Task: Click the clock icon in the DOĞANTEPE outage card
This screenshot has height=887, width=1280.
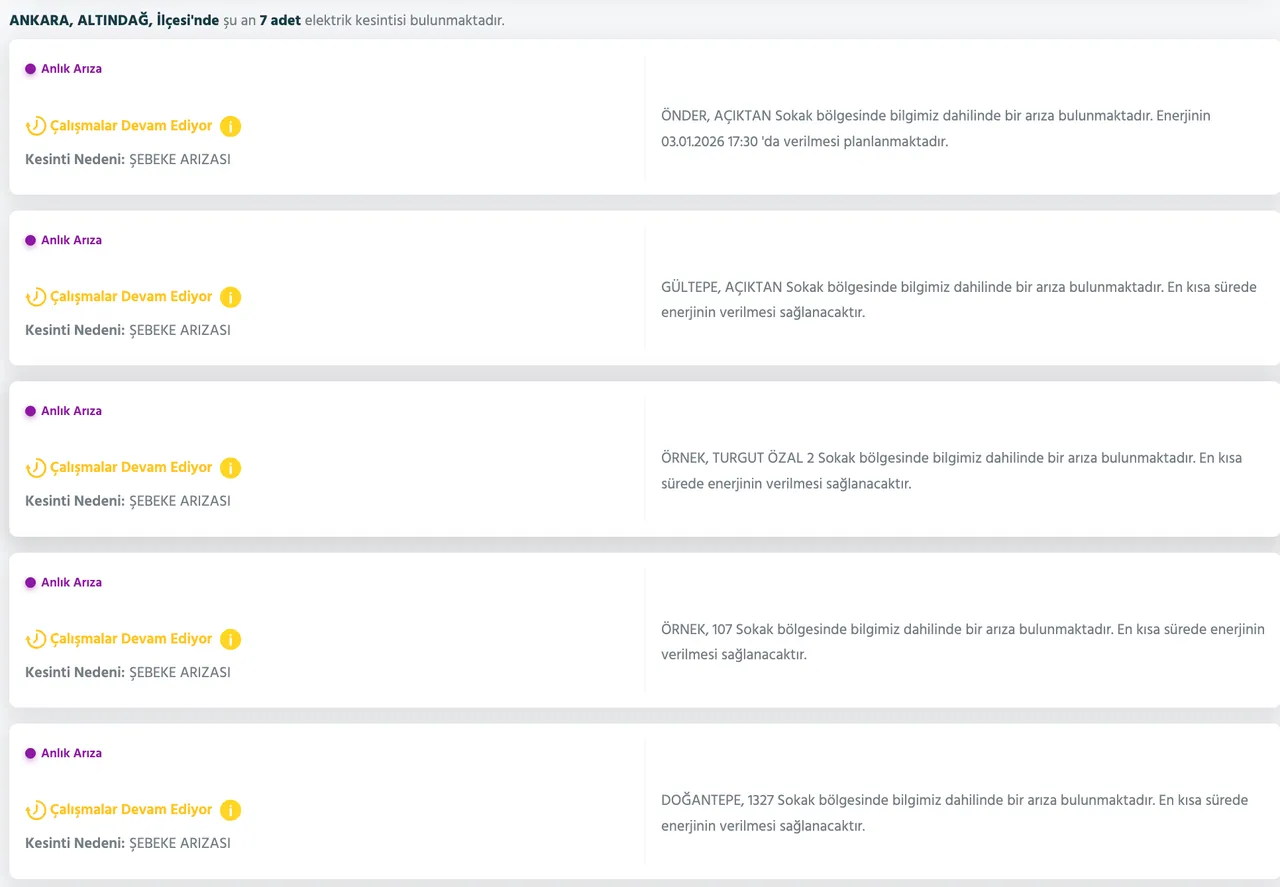Action: pyautogui.click(x=36, y=810)
